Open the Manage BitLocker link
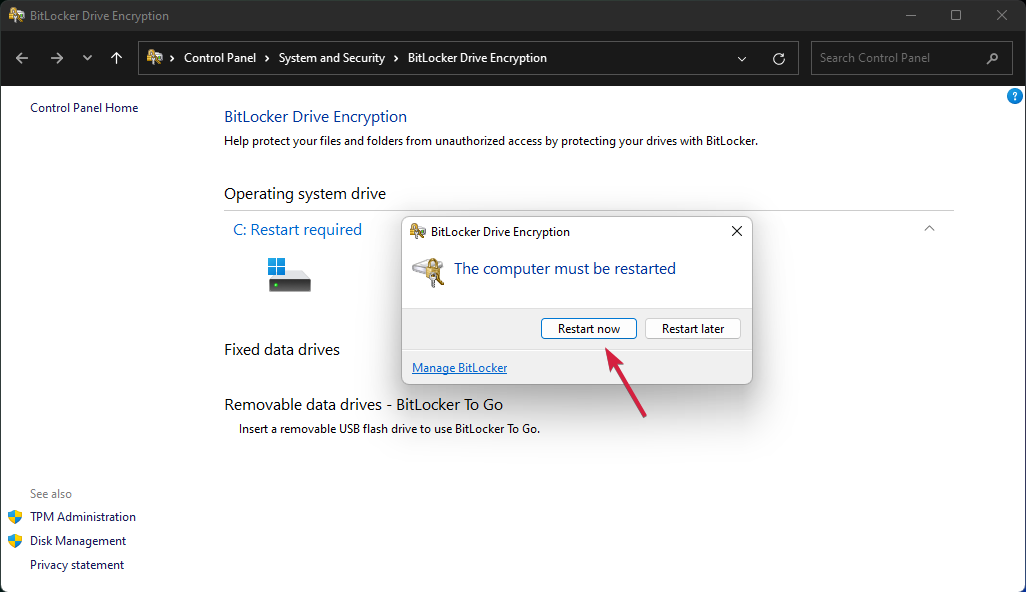The height and width of the screenshot is (592, 1026). (459, 367)
